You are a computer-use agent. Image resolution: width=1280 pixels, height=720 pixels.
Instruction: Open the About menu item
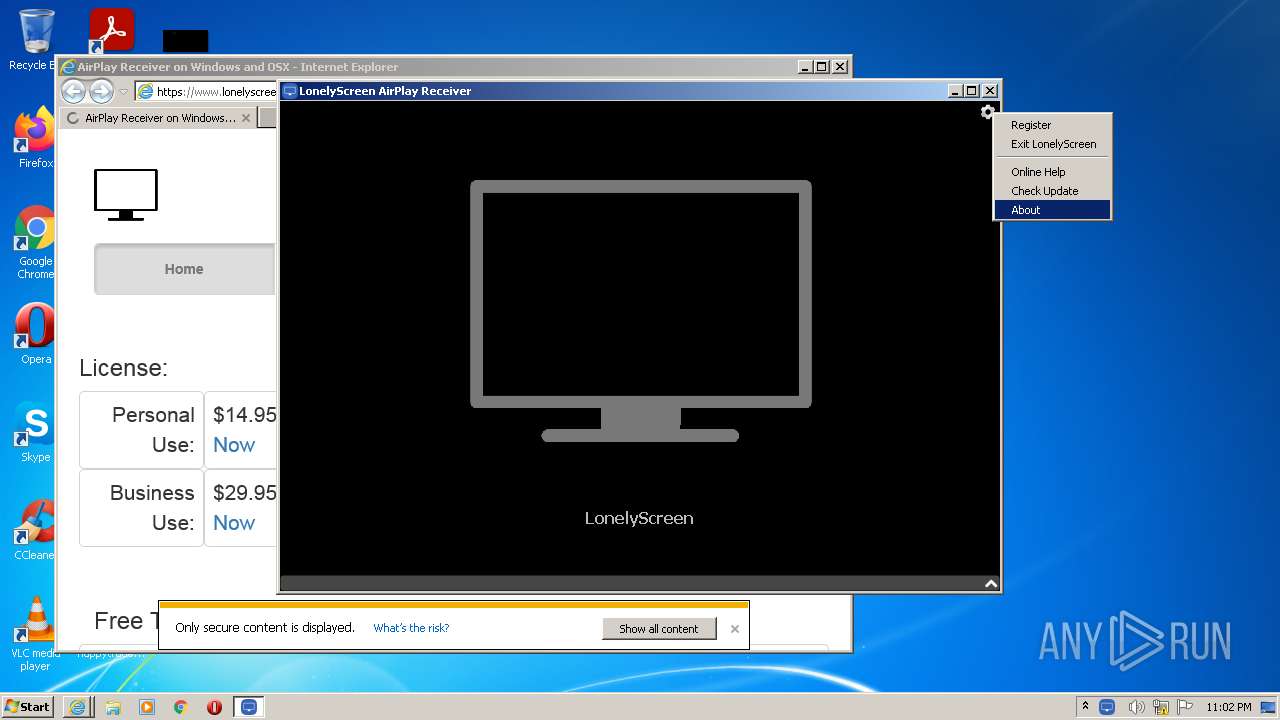pos(1052,210)
